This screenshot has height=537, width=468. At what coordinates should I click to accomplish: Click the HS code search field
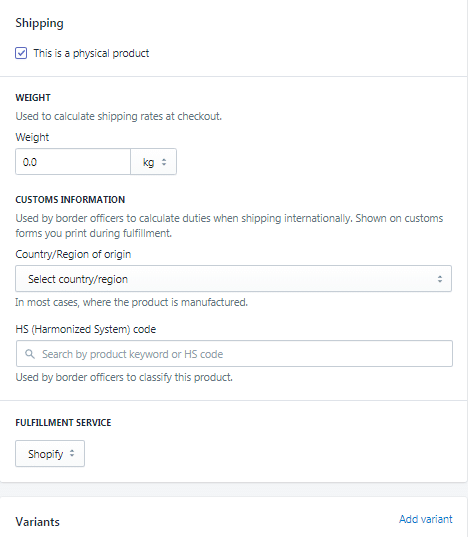pyautogui.click(x=234, y=353)
